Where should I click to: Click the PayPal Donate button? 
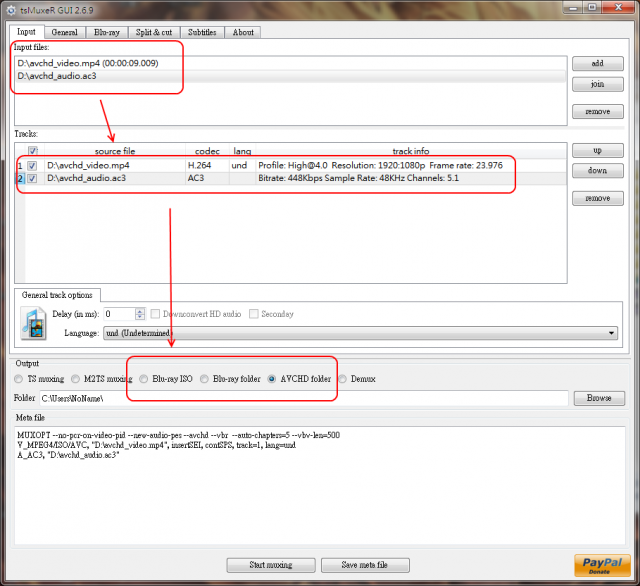[602, 565]
